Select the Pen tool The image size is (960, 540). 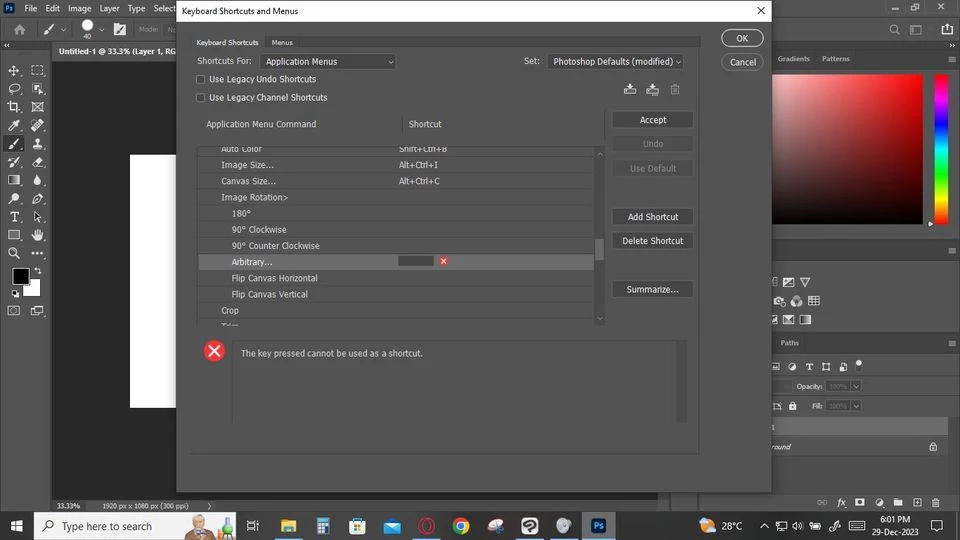point(37,198)
